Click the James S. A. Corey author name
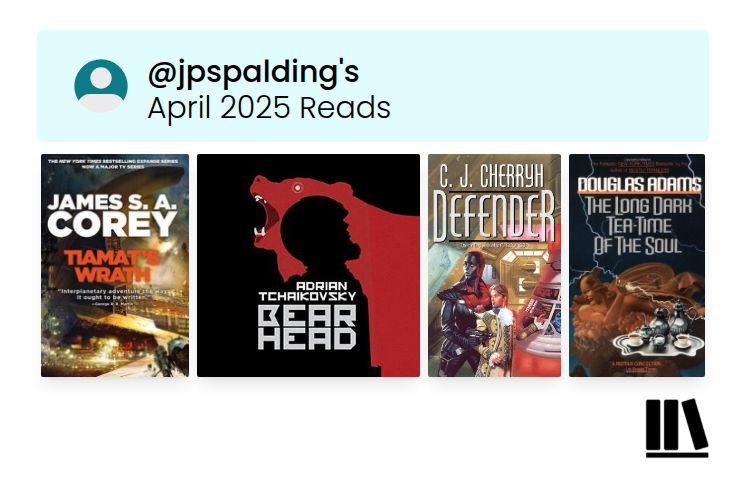 click(112, 215)
